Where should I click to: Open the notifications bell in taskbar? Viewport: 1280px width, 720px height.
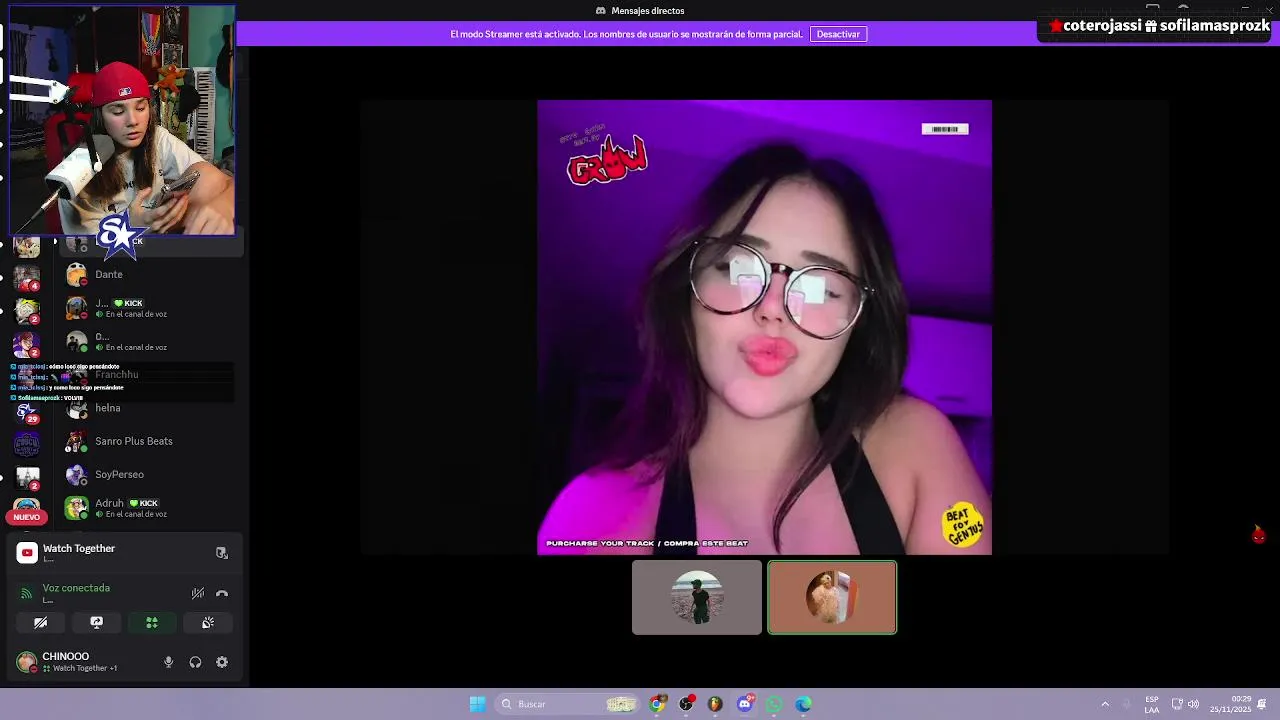(1262, 704)
